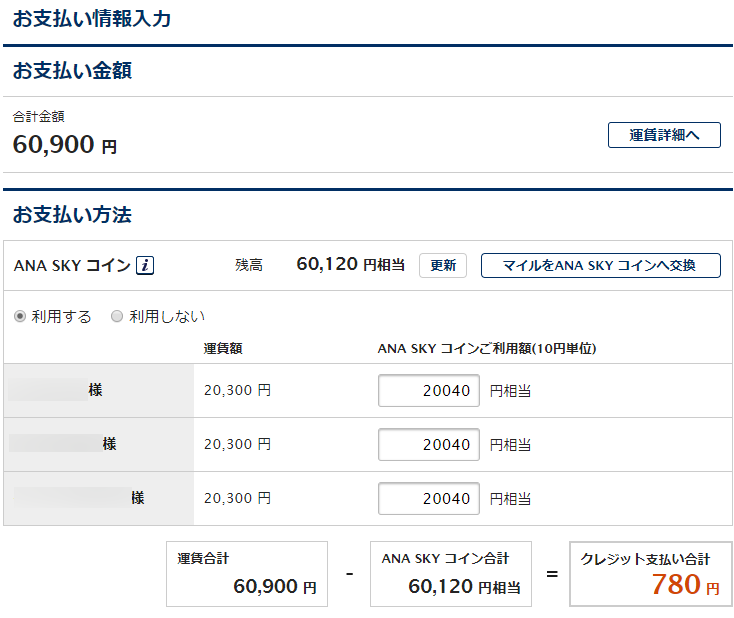Viewport: 734px width, 618px height.
Task: Click the ANA SKY コインご利用額 column header
Action: click(x=487, y=349)
